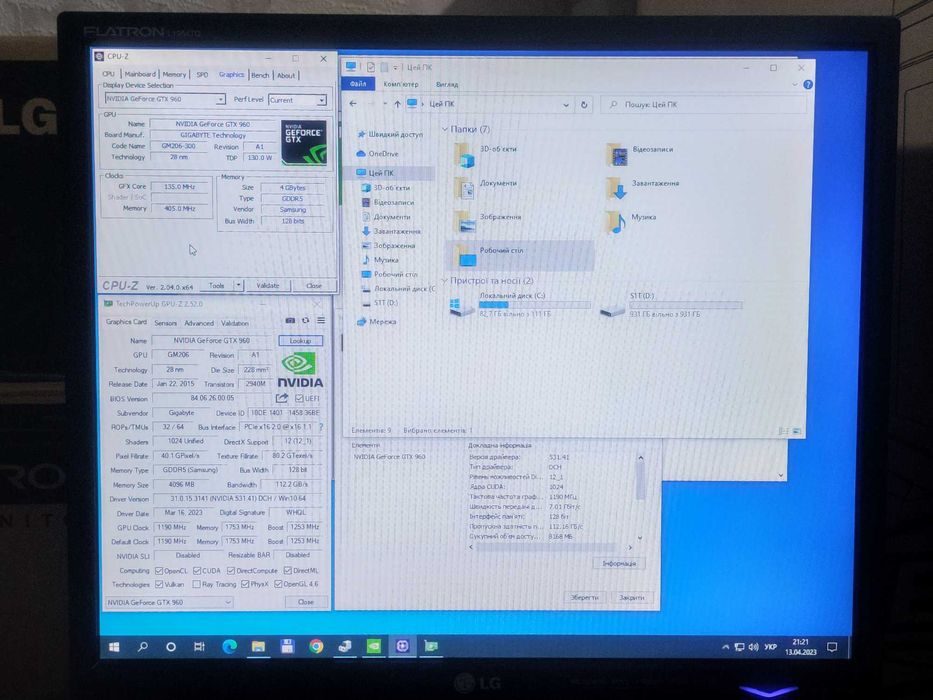Toggle the Vulkan checkbox
933x700 pixels.
pos(159,585)
